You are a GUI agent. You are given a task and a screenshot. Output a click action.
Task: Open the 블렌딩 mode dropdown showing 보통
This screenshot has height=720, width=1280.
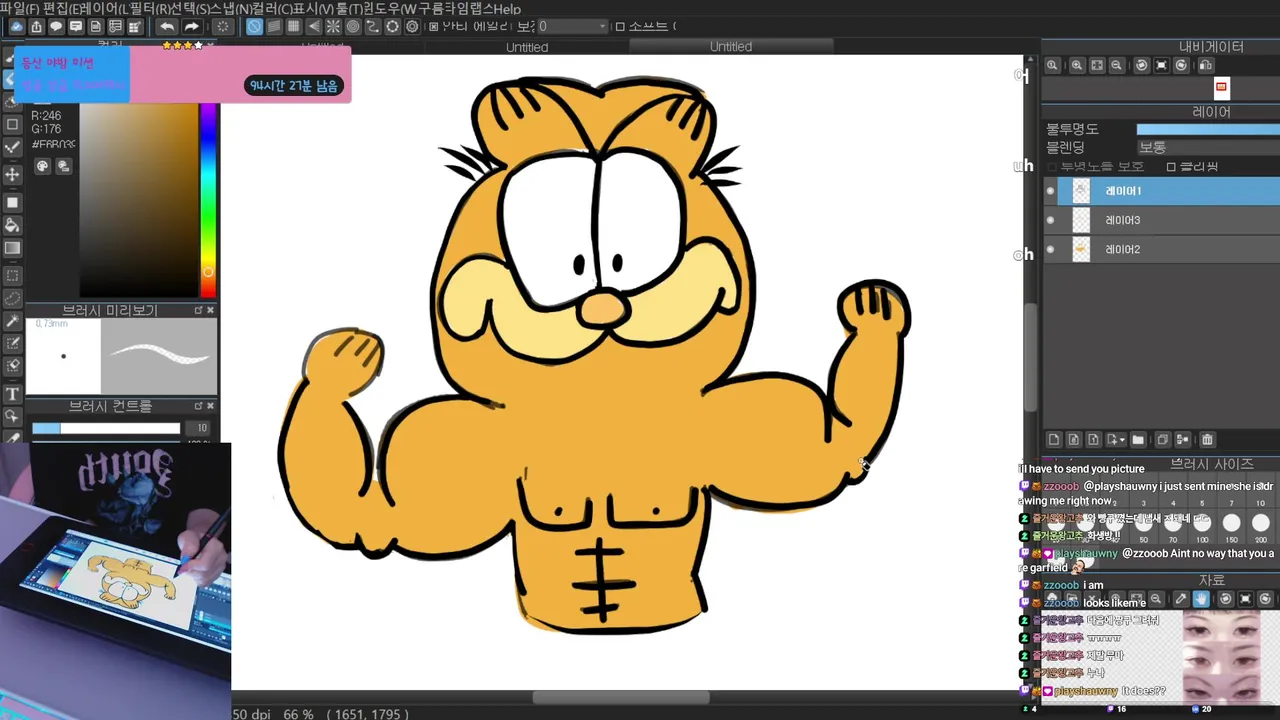[x=1208, y=147]
